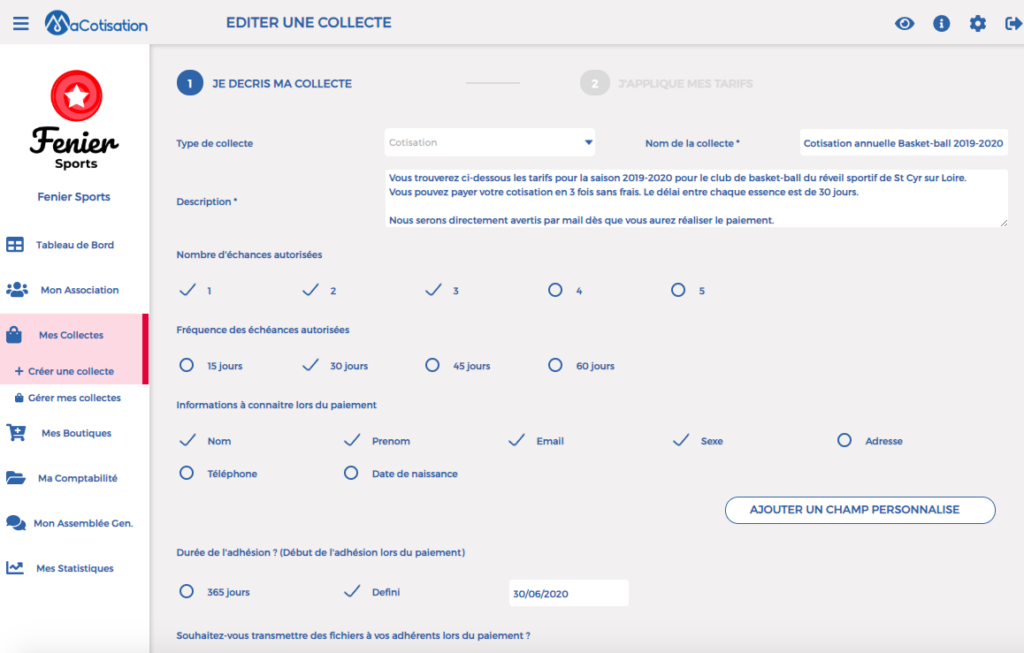
Task: Check the Téléphone option
Action: pyautogui.click(x=187, y=473)
